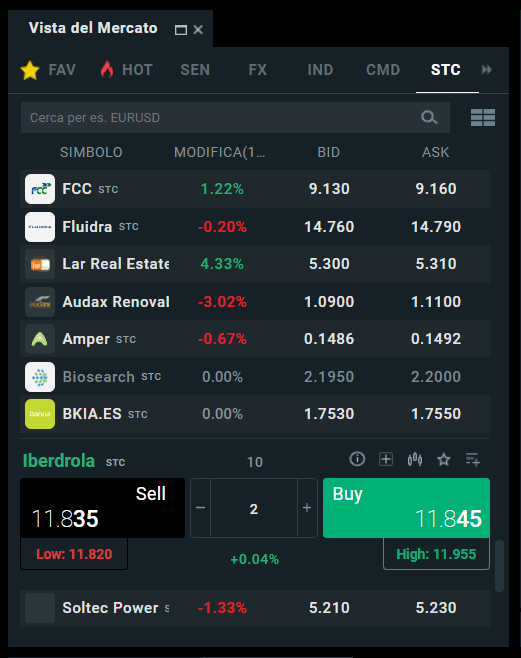Click the Low: 11.820 label
521x658 pixels.
74,554
